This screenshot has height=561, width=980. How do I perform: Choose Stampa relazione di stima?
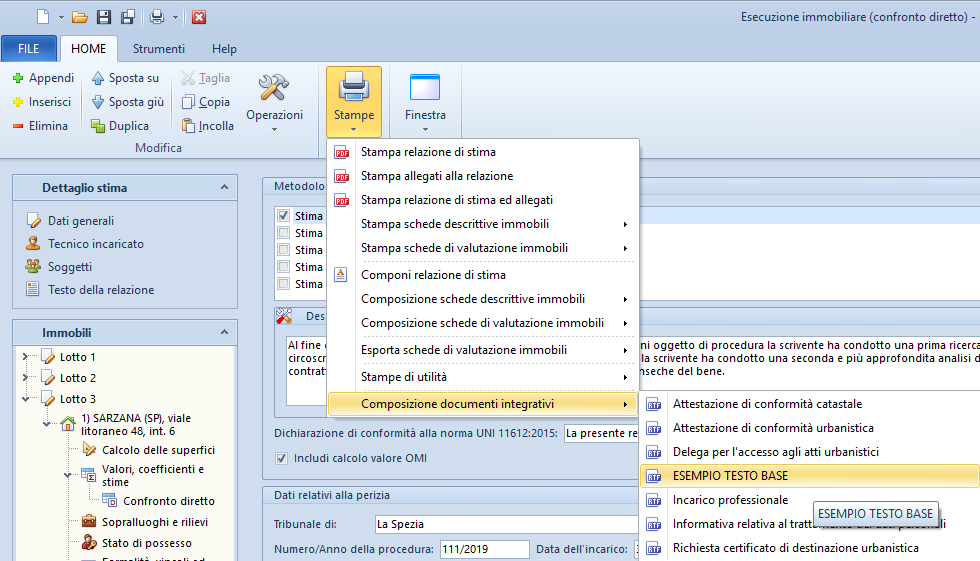[428, 152]
